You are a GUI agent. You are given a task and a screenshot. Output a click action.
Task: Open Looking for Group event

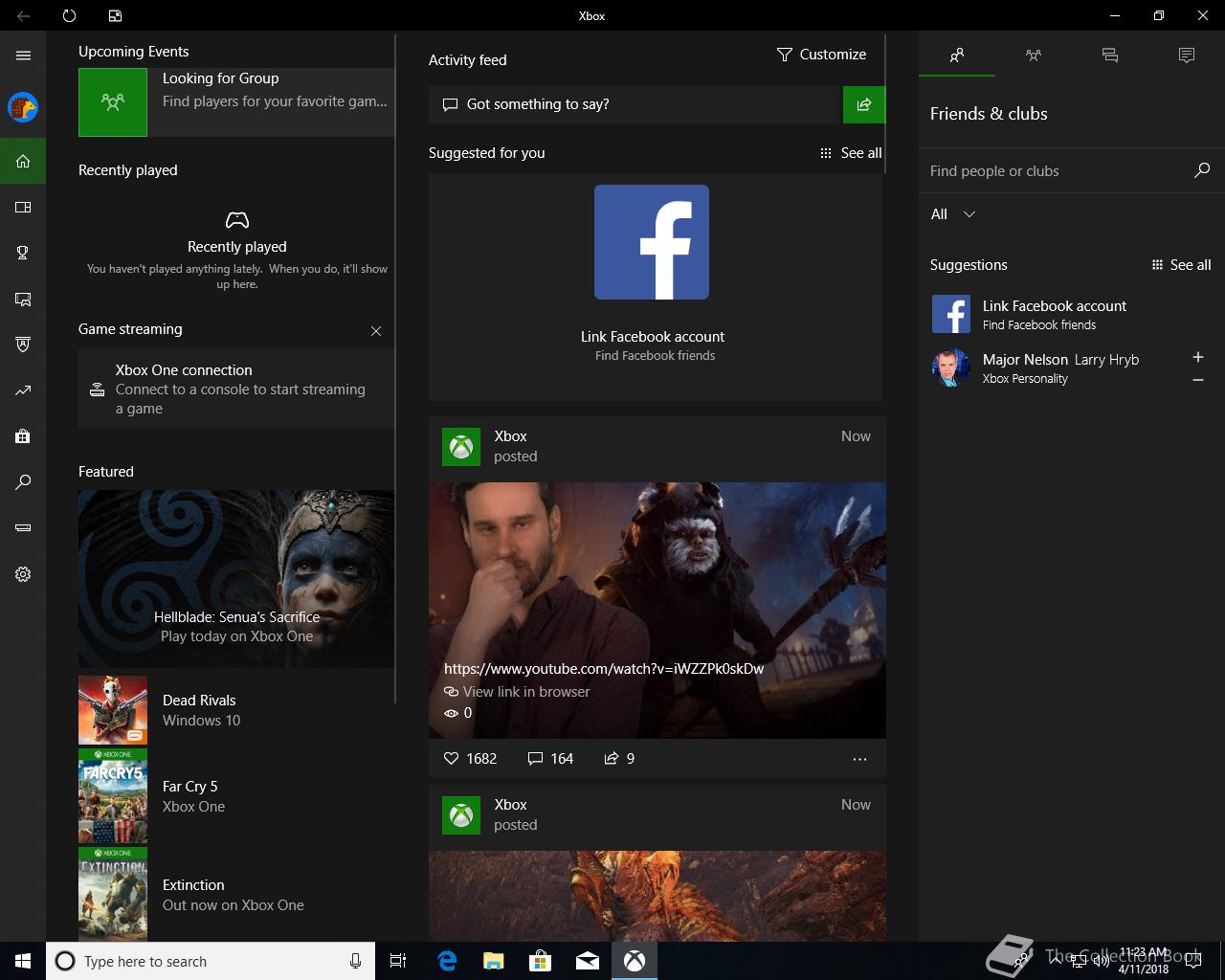pos(236,102)
